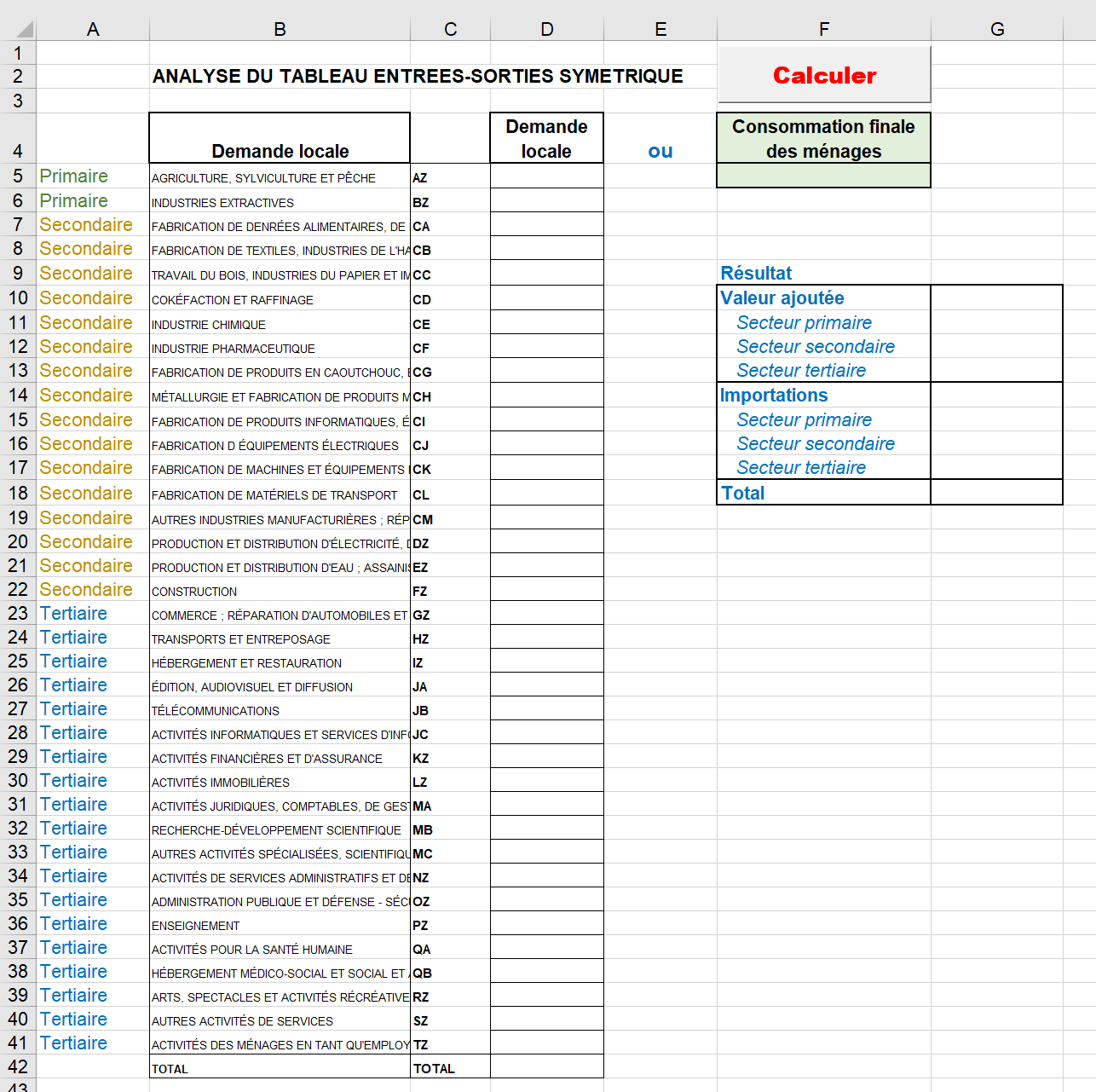1096x1092 pixels.
Task: Select column D header
Action: [x=547, y=29]
